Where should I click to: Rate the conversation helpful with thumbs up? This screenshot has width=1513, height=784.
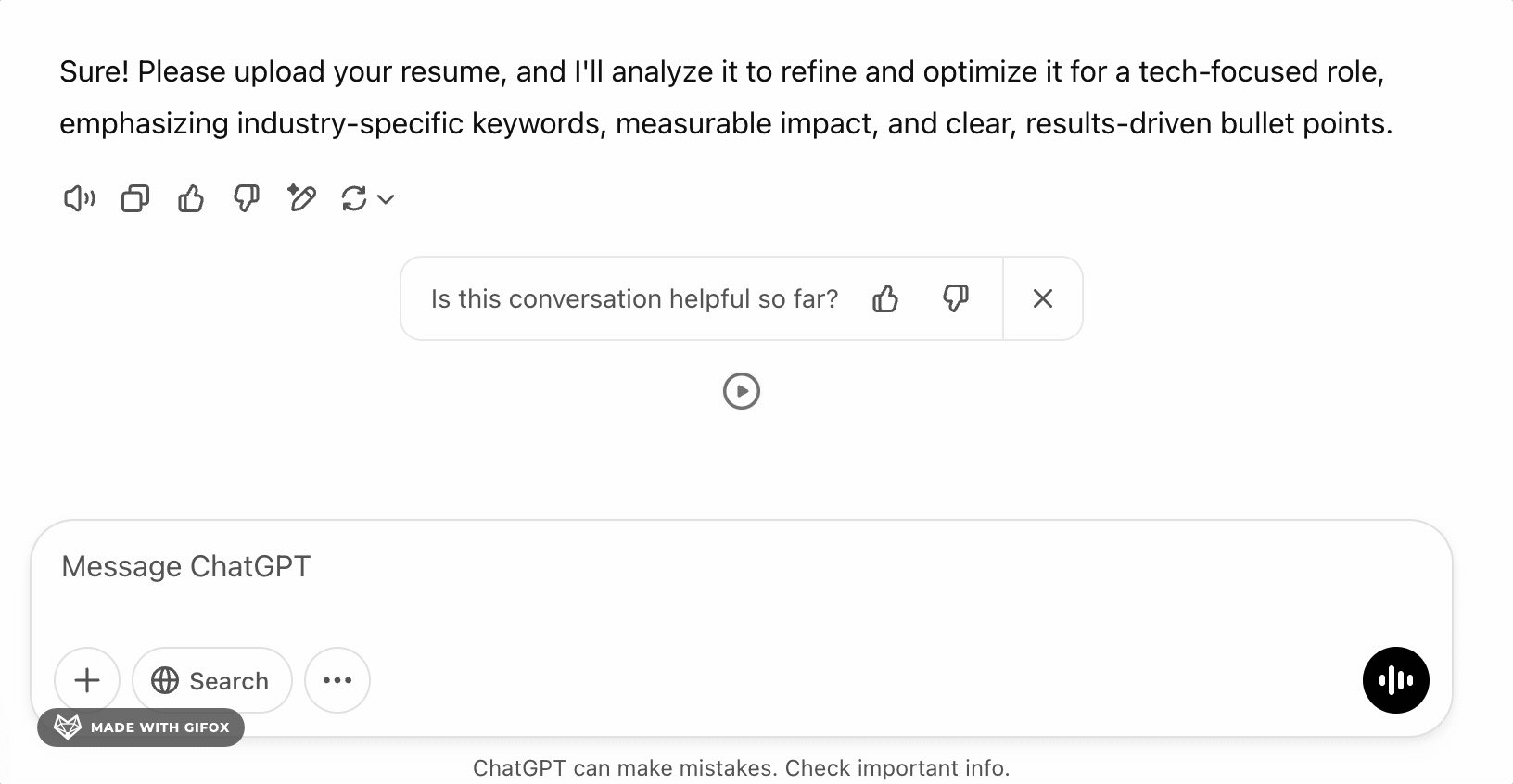click(x=886, y=298)
